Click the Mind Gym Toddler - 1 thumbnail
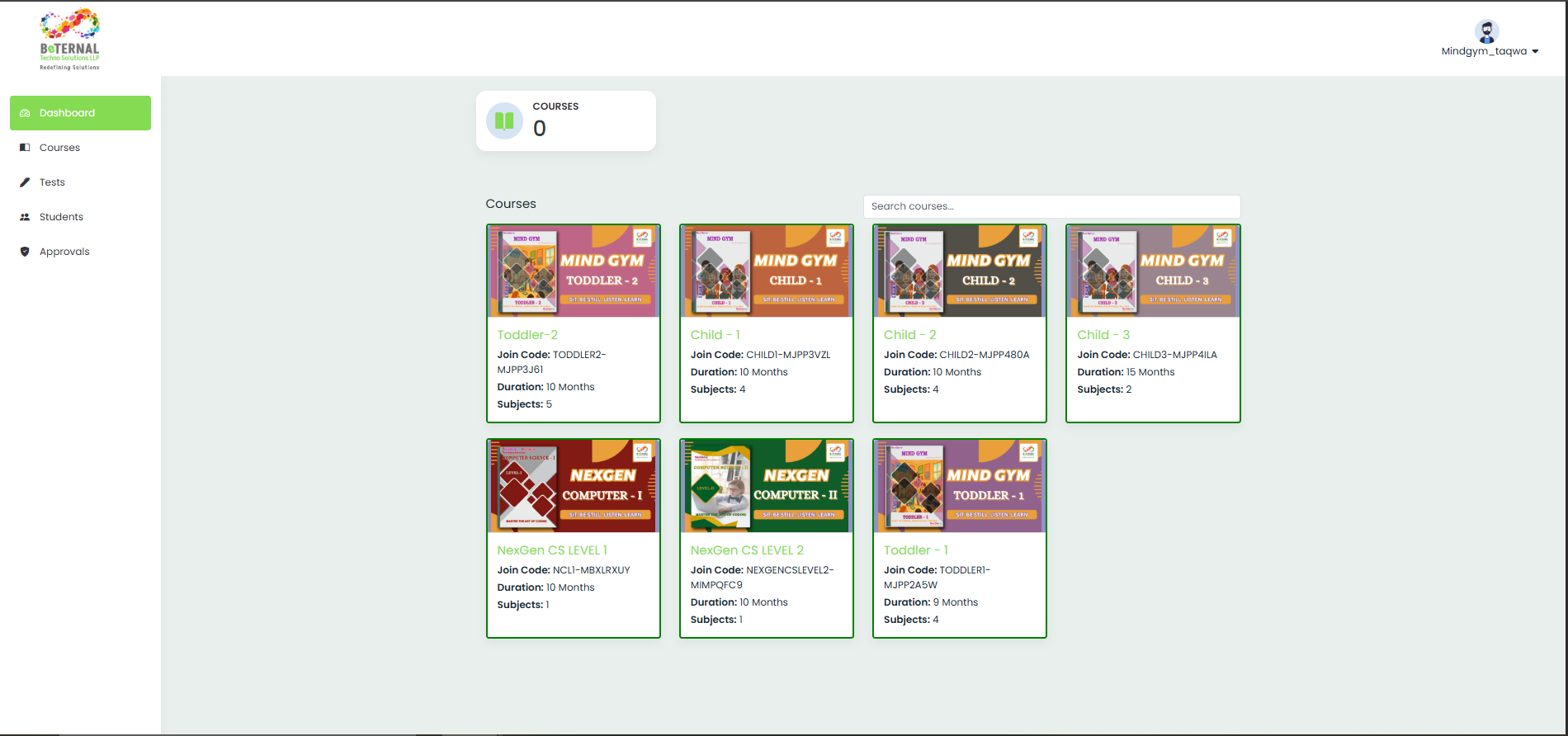 (x=960, y=486)
